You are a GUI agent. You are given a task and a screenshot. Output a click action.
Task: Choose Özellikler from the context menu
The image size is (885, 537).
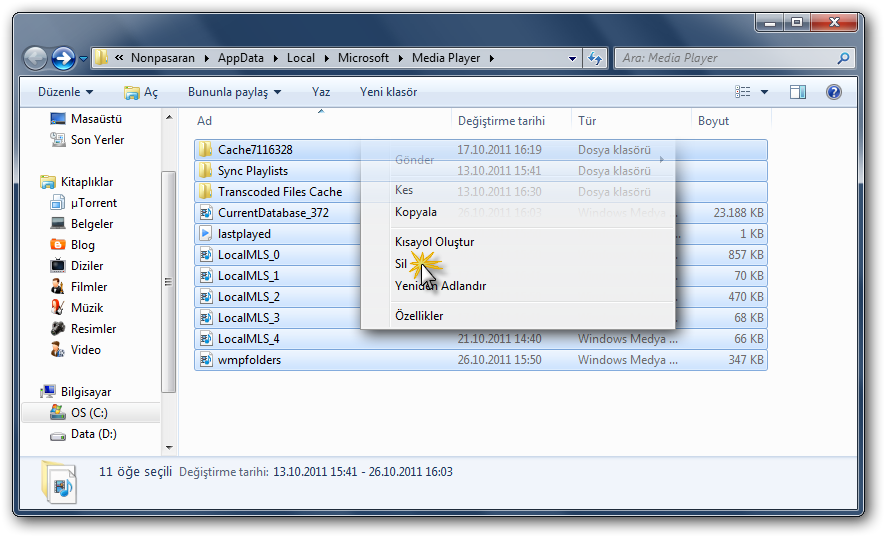[518, 316]
